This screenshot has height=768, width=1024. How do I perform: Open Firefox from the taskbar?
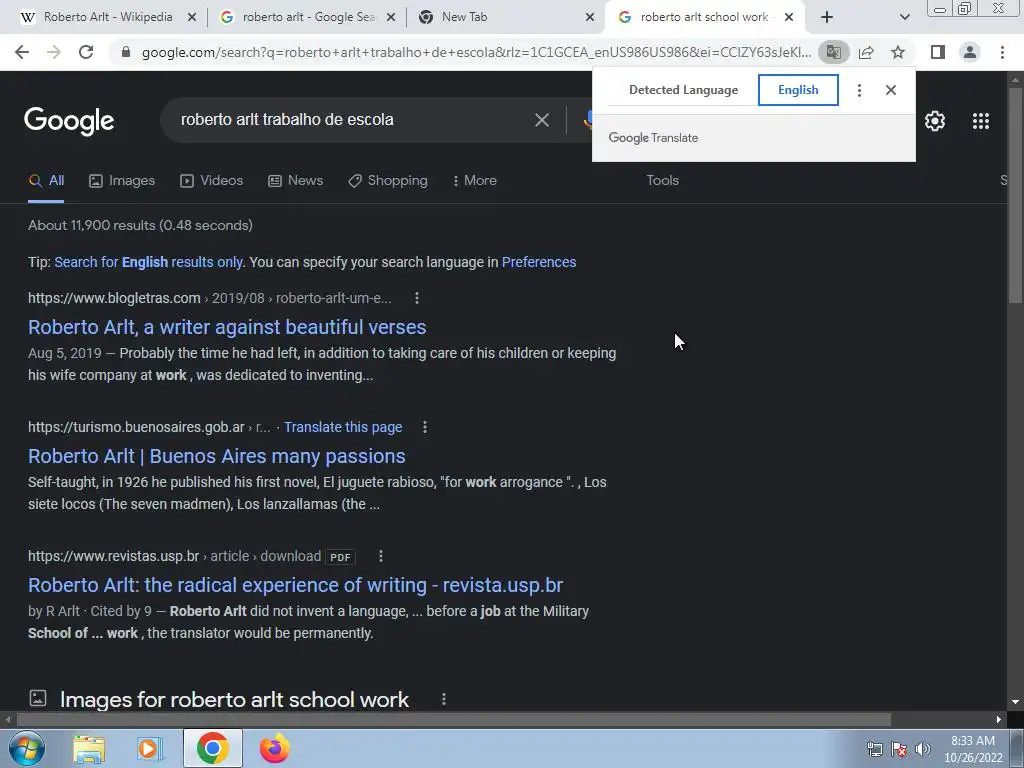click(274, 749)
